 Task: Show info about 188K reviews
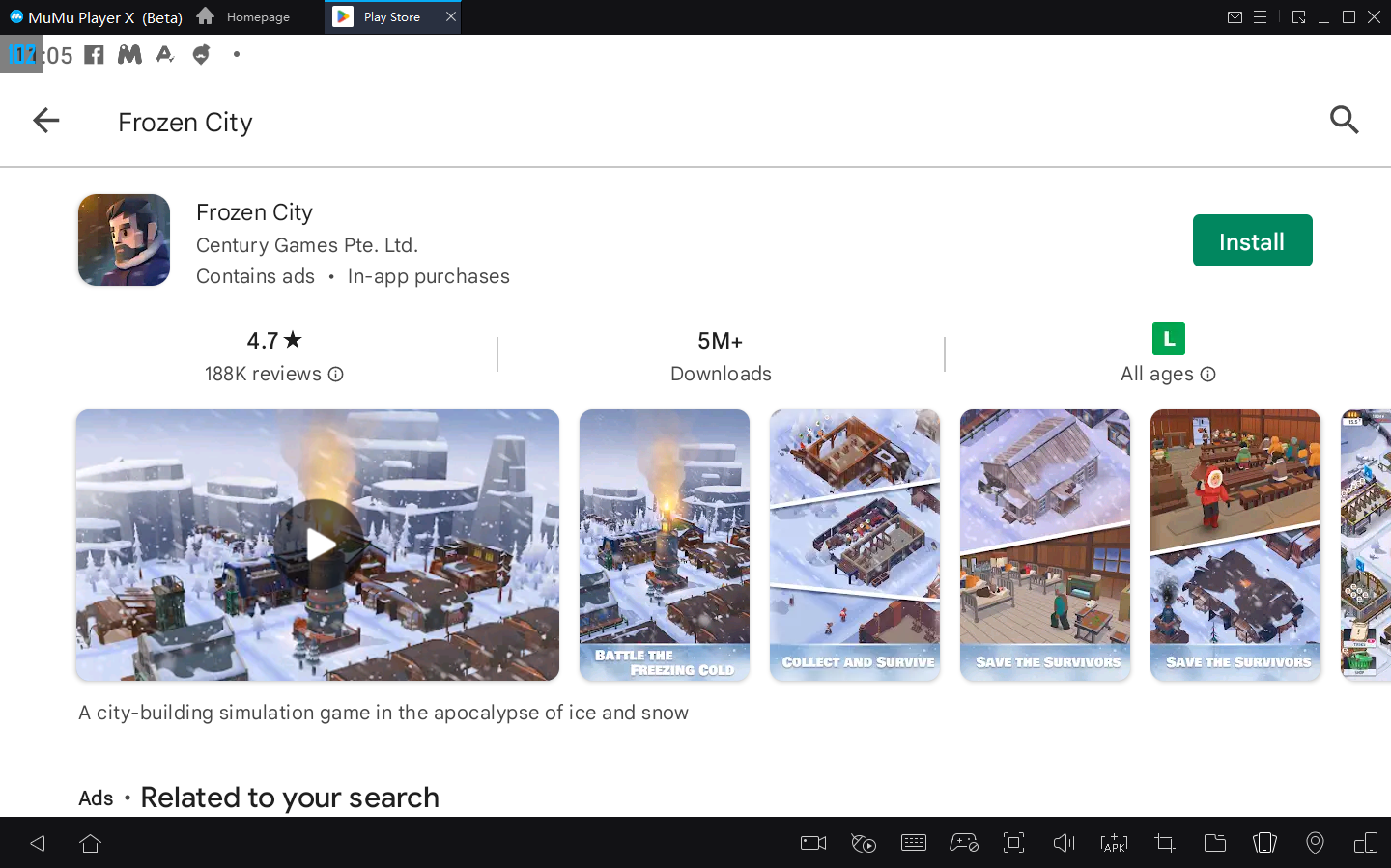coord(336,375)
